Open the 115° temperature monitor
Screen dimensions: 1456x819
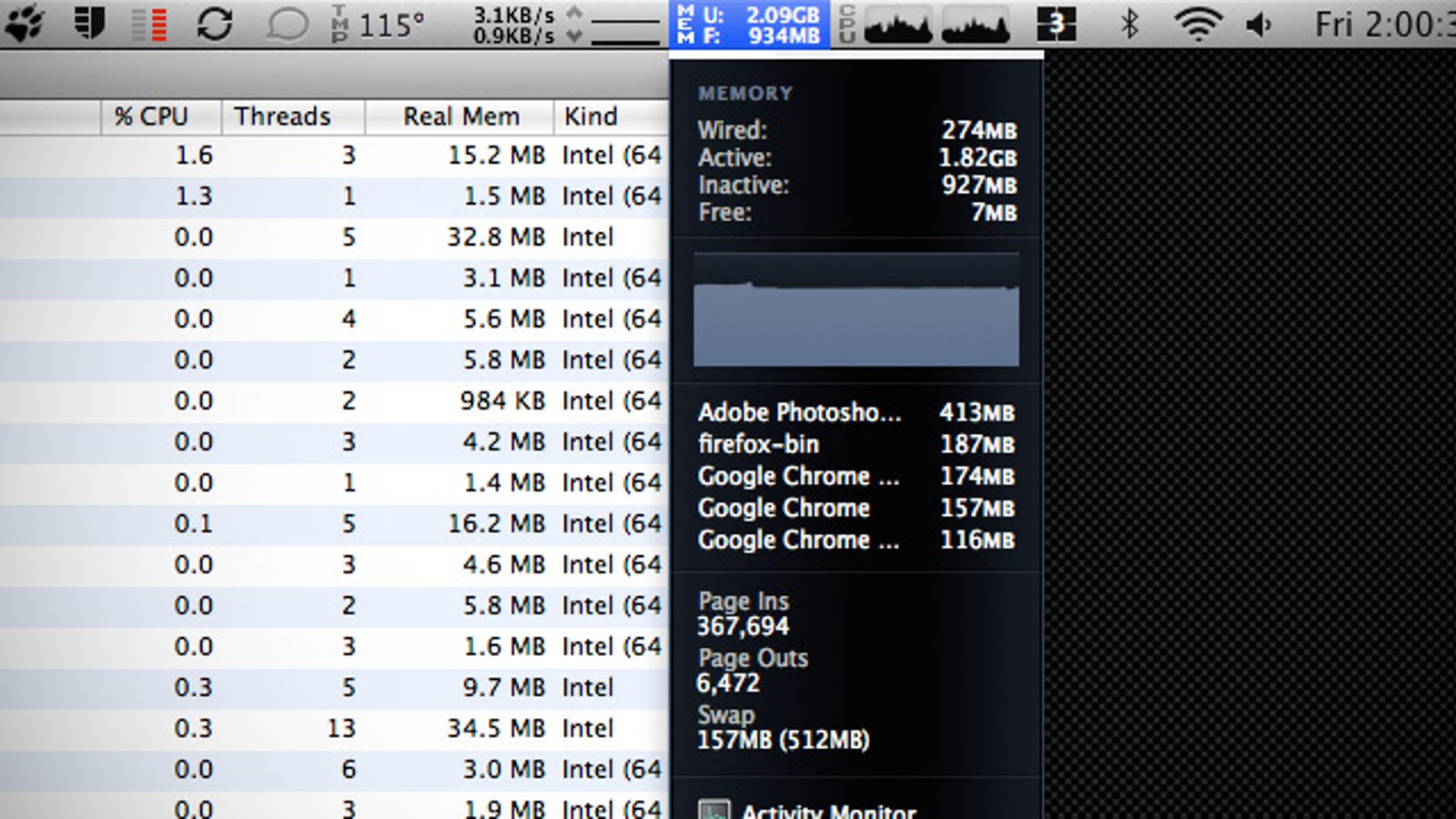point(378,25)
